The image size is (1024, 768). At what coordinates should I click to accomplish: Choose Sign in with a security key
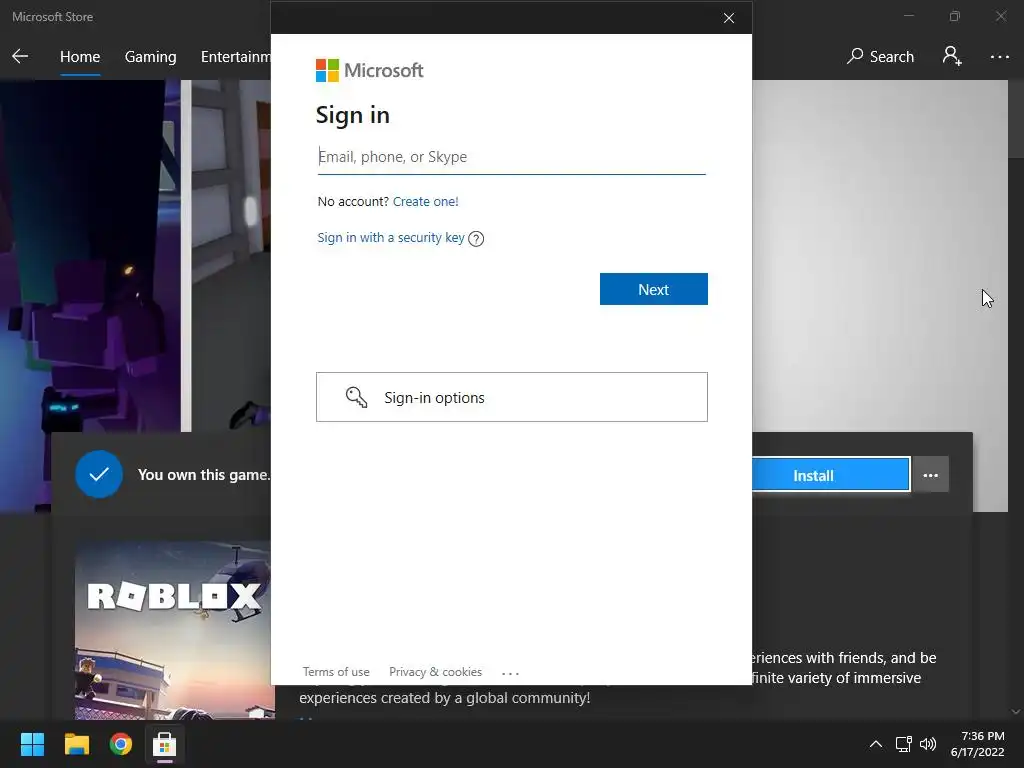click(x=391, y=238)
